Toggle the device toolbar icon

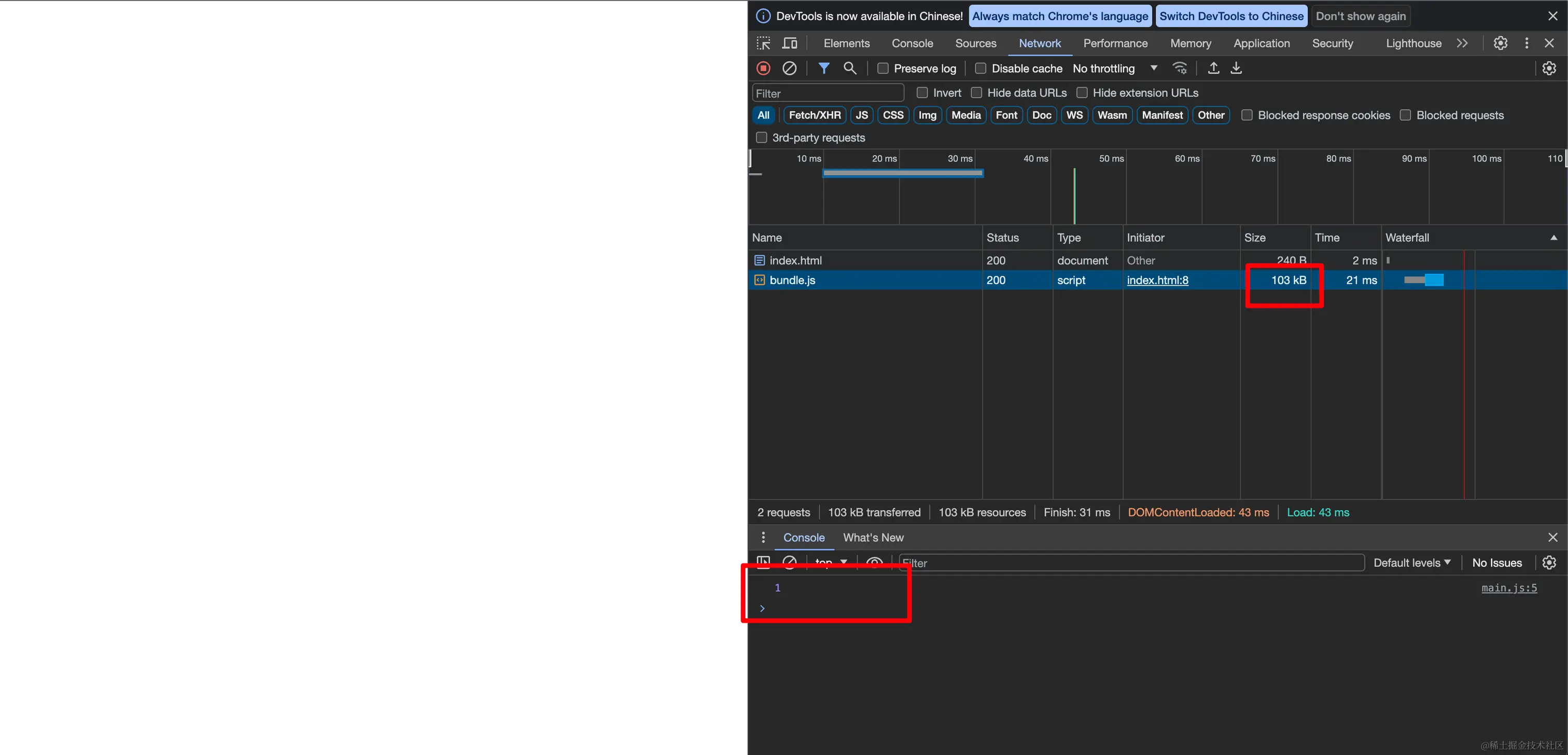point(790,43)
